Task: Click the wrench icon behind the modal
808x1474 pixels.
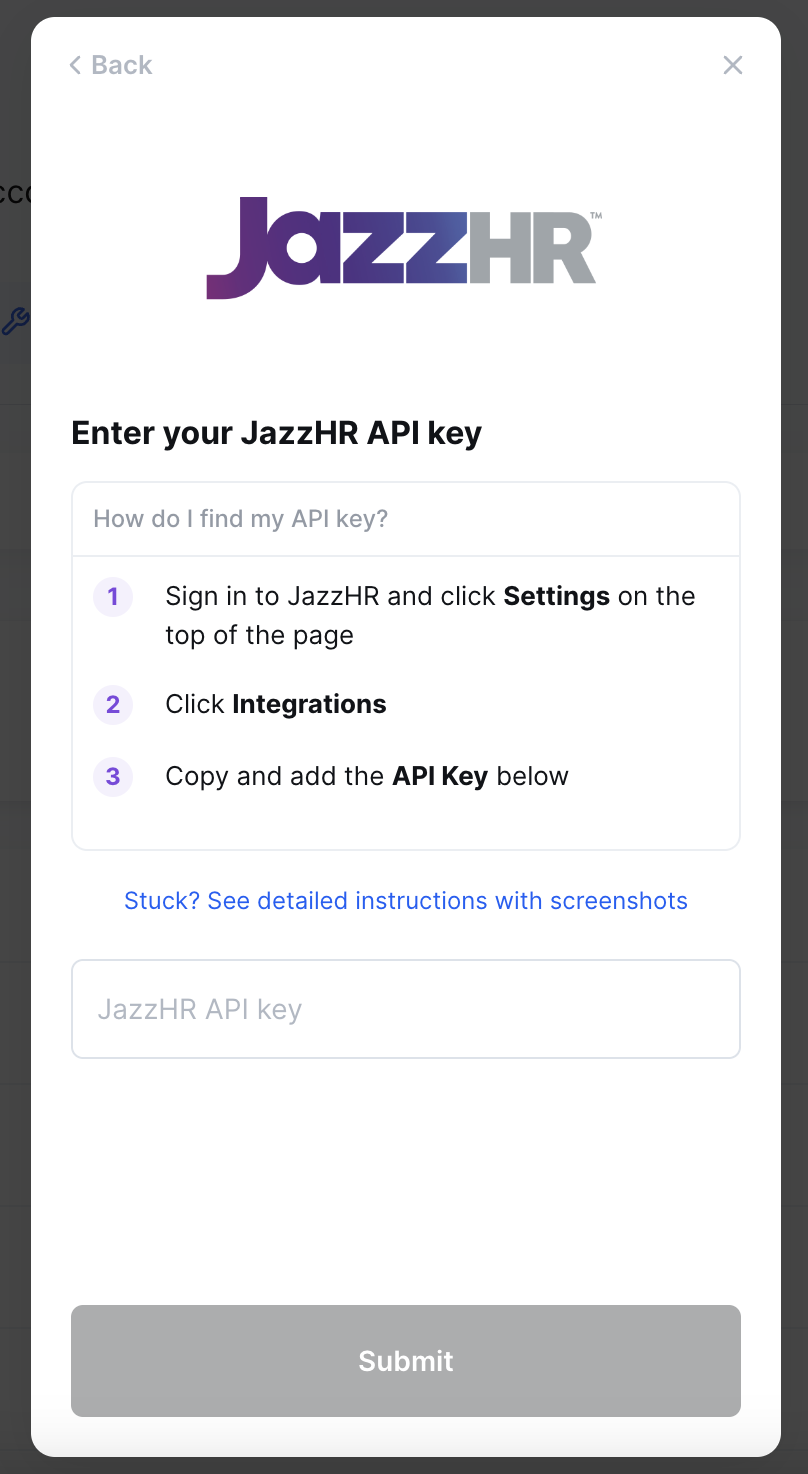Action: coord(14,321)
